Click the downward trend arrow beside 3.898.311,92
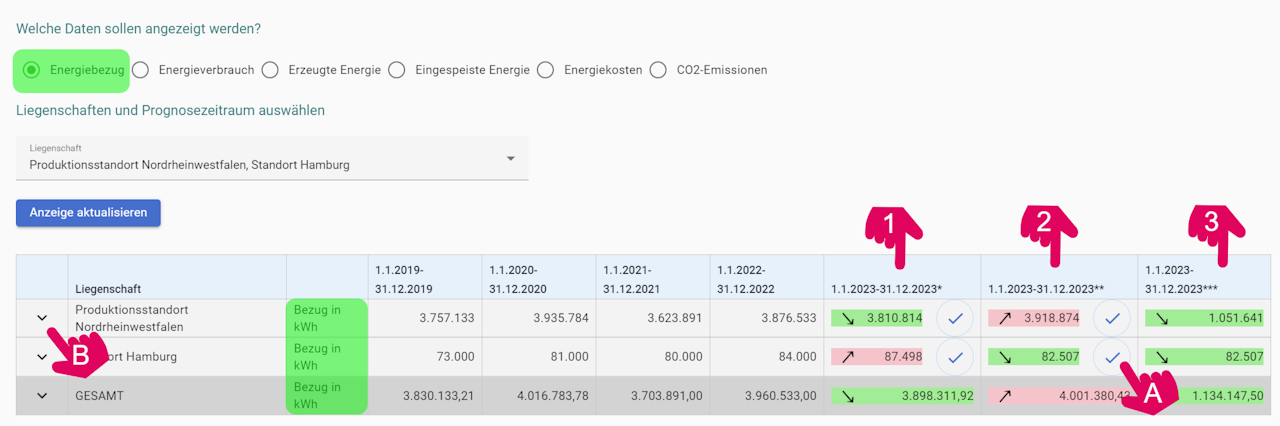 coord(848,396)
